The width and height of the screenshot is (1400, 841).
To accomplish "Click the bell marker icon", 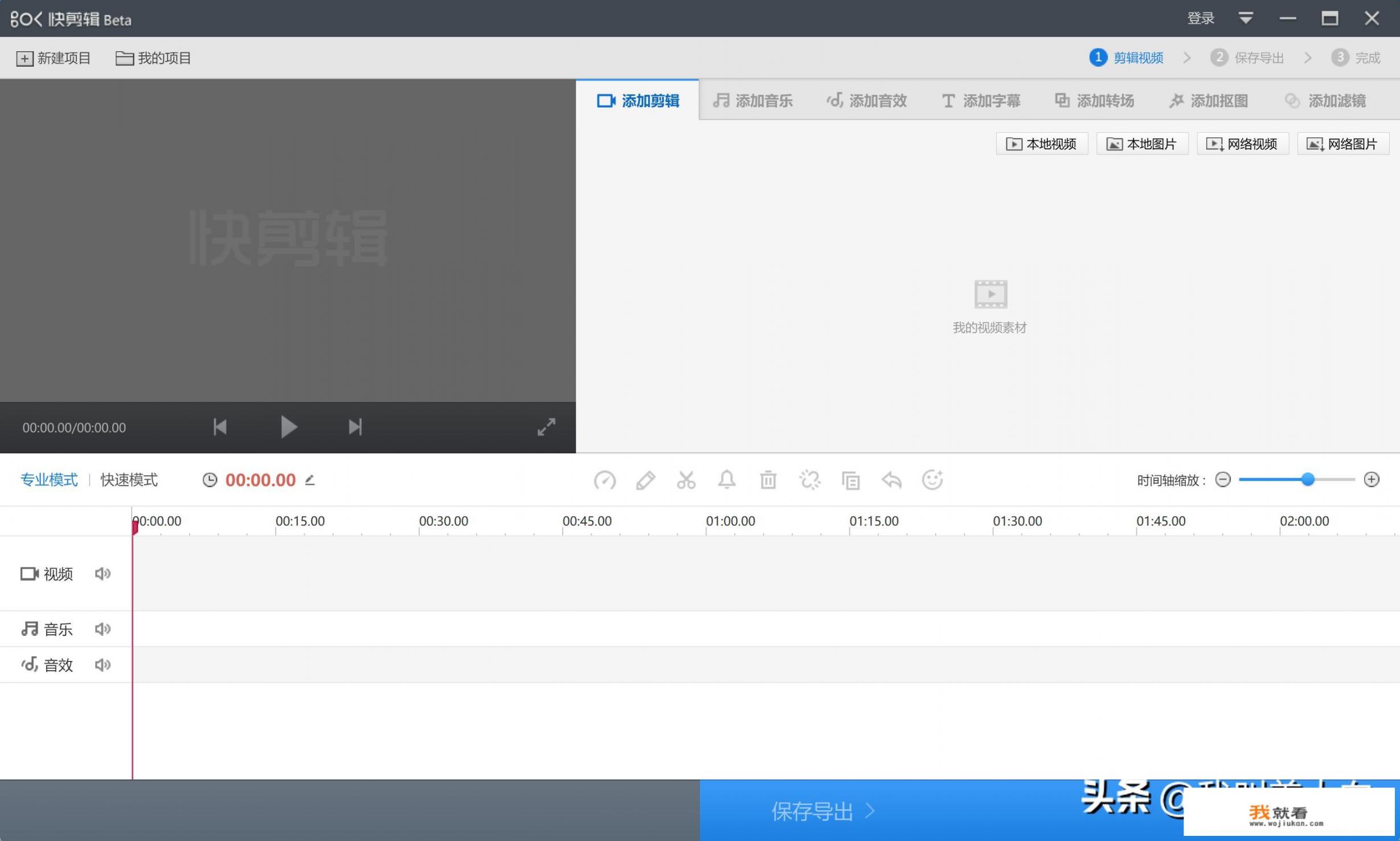I will (x=727, y=480).
